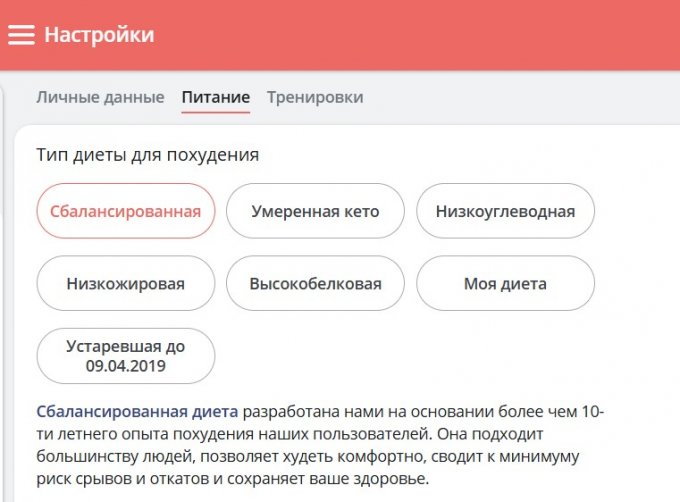Select Устаревшая до 09.04.2019 diet option

[x=126, y=356]
